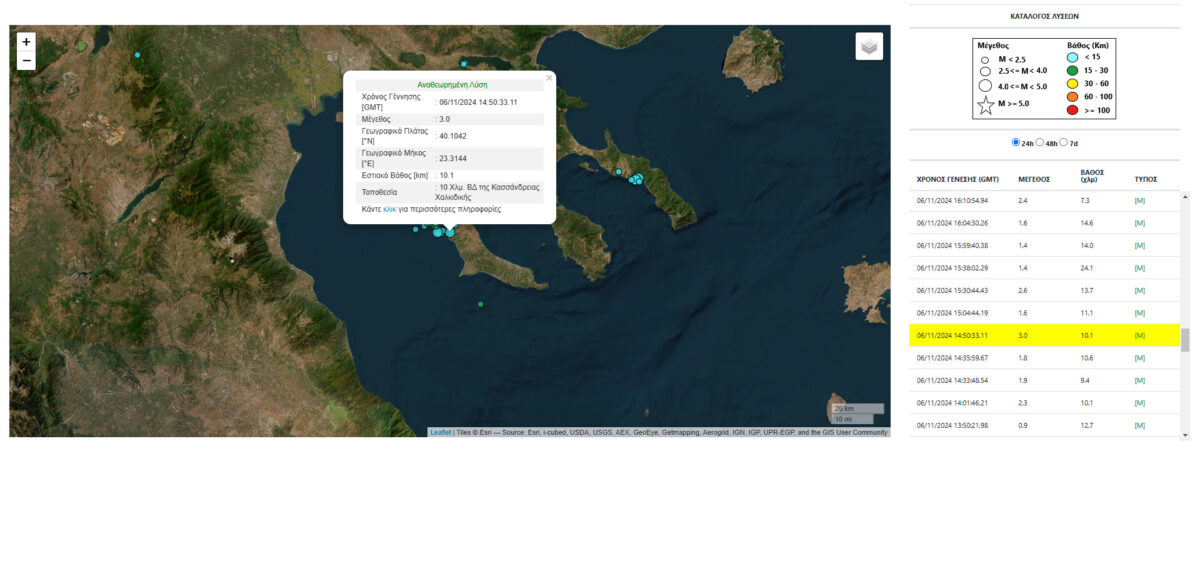Click the cyan earthquake marker near top-left of map
Image resolution: width=1200 pixels, height=574 pixels.
(x=138, y=55)
